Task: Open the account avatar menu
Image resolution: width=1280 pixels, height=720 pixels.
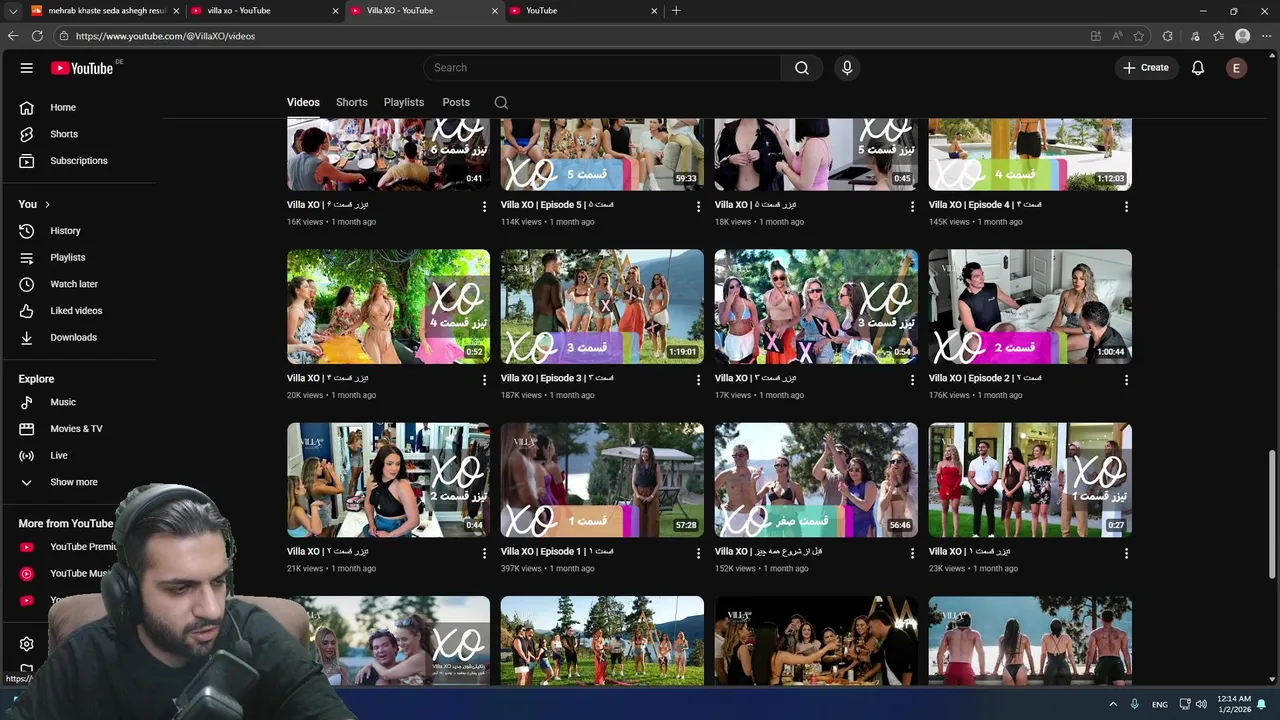Action: pyautogui.click(x=1236, y=68)
